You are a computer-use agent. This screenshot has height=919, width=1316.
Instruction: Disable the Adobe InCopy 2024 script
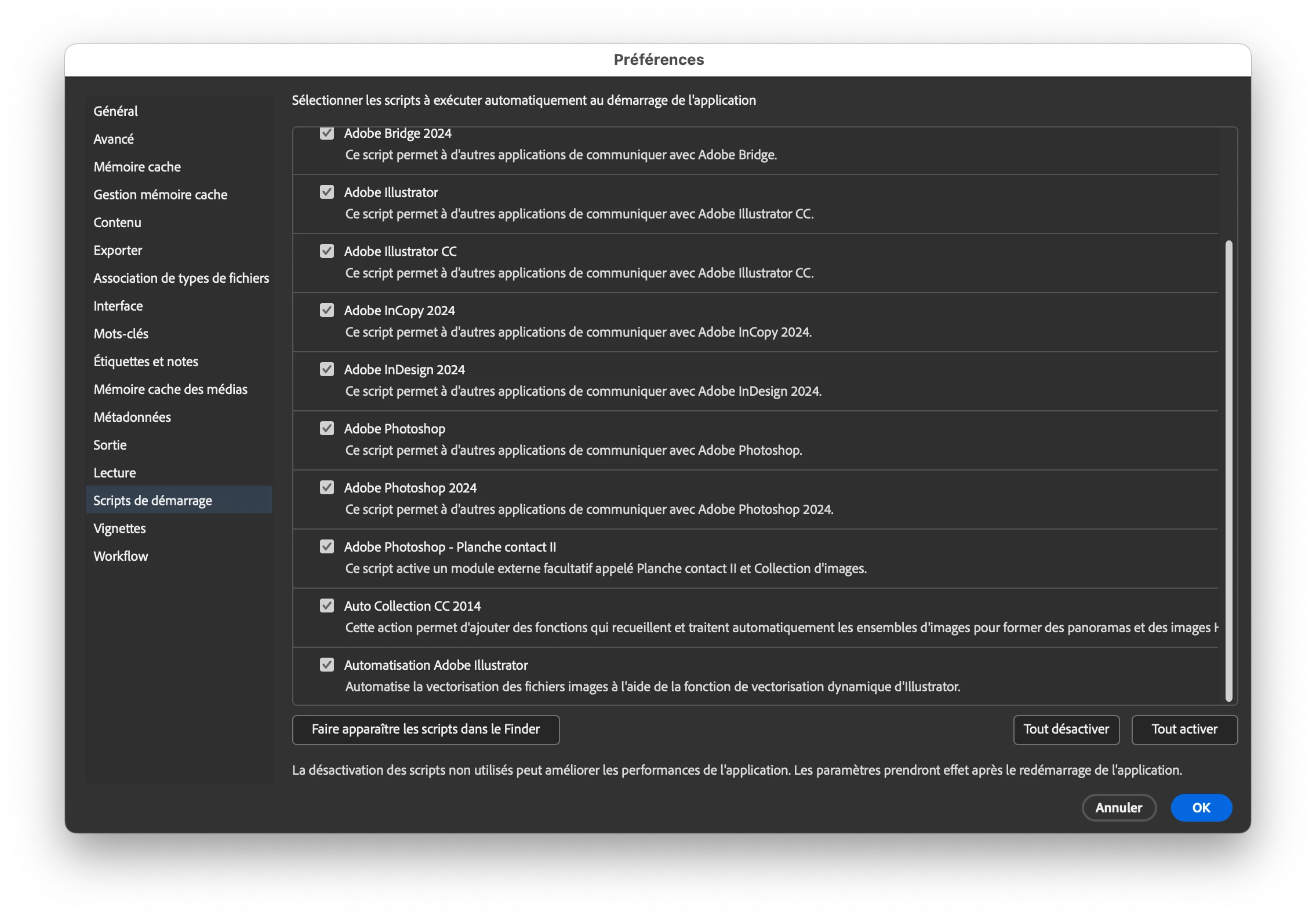327,310
